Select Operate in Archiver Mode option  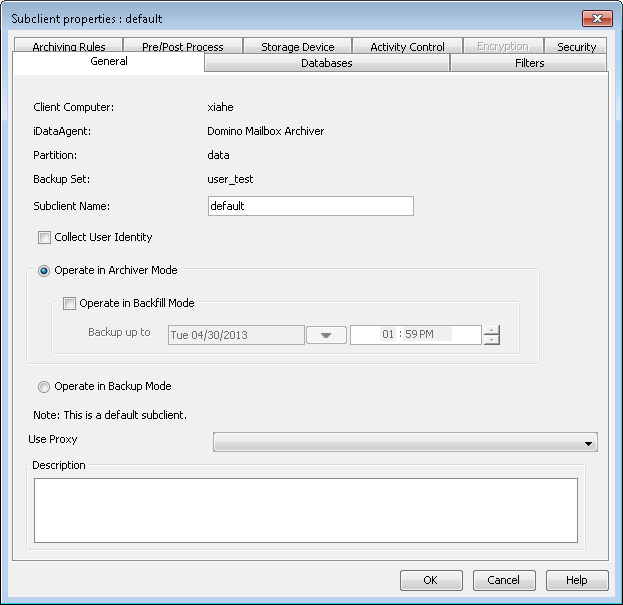point(44,271)
